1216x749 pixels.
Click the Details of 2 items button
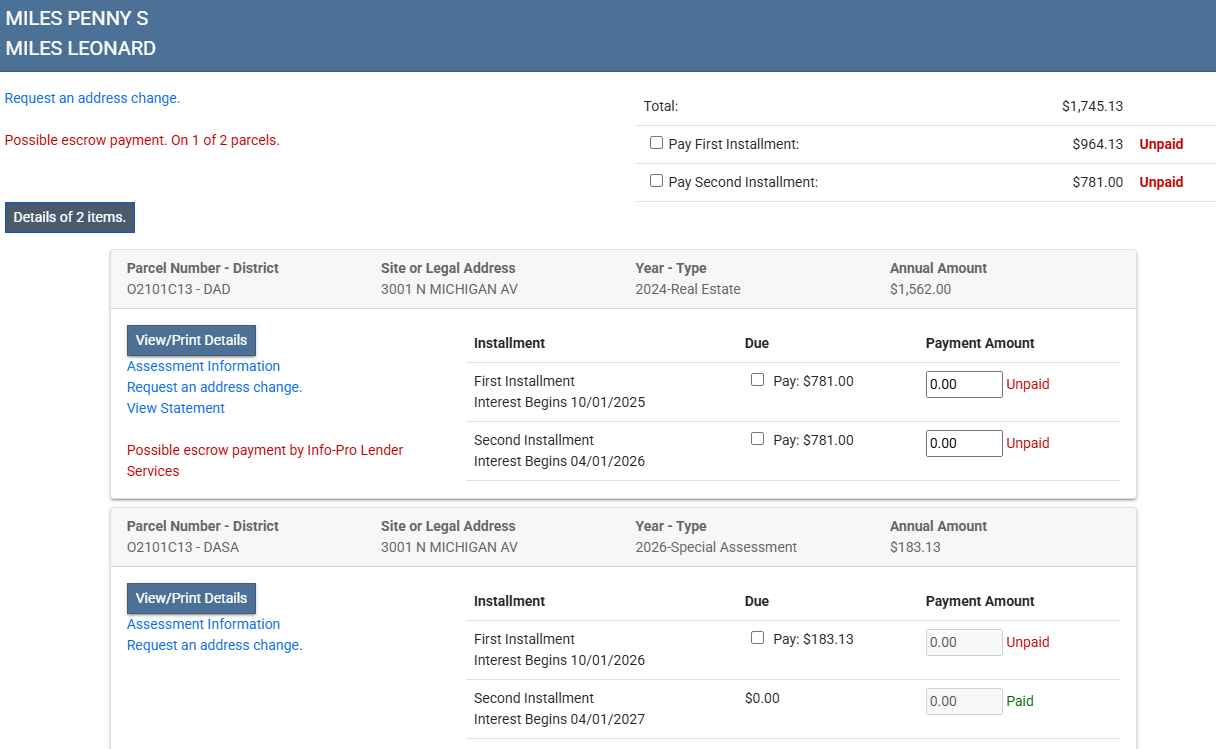70,217
